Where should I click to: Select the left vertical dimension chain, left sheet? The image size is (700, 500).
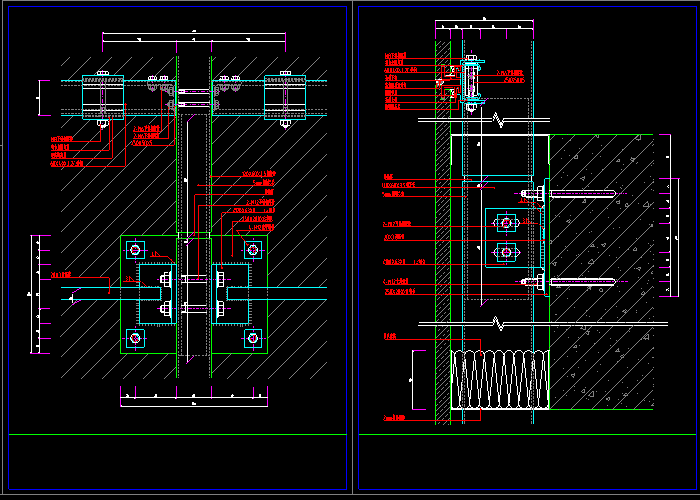pyautogui.click(x=35, y=295)
